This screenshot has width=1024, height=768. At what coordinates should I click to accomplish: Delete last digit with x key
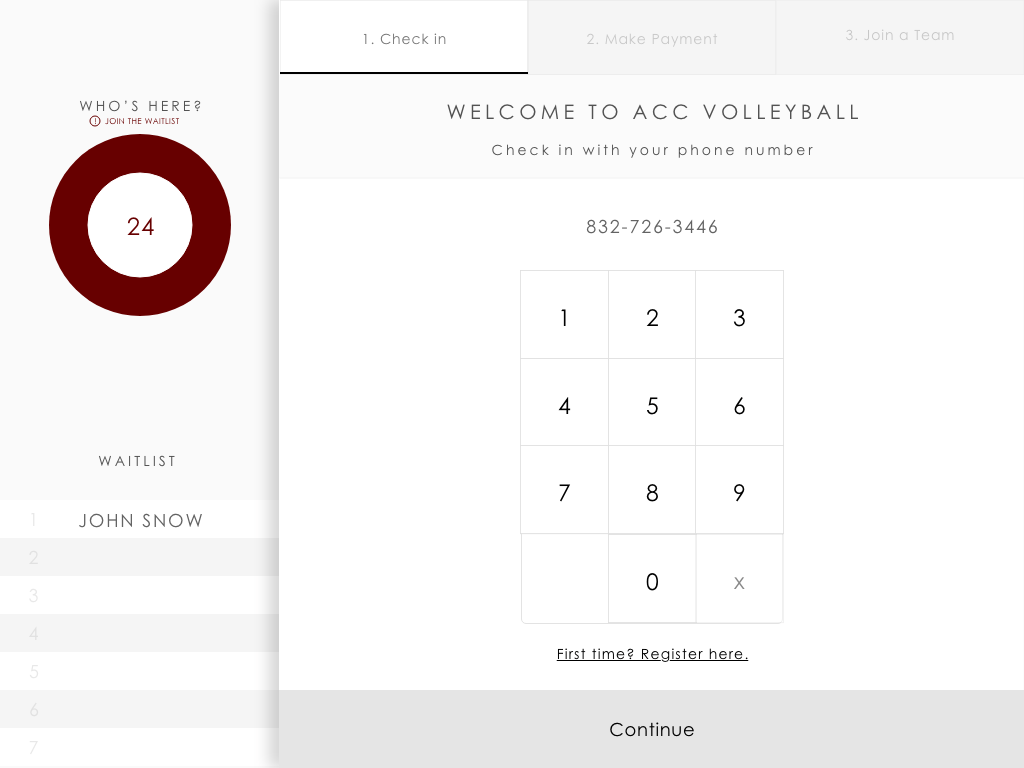tap(739, 579)
